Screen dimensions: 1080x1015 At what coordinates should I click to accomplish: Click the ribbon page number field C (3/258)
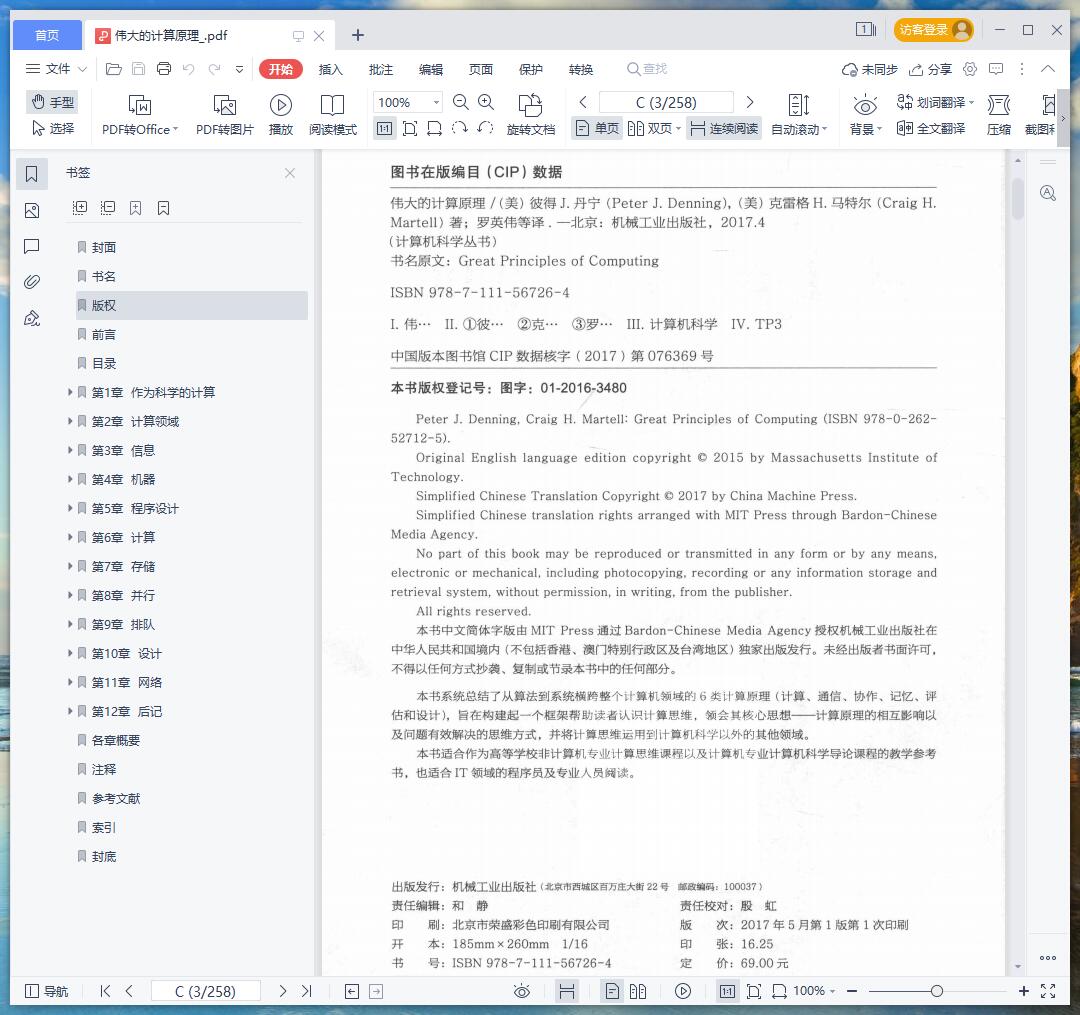[x=666, y=103]
